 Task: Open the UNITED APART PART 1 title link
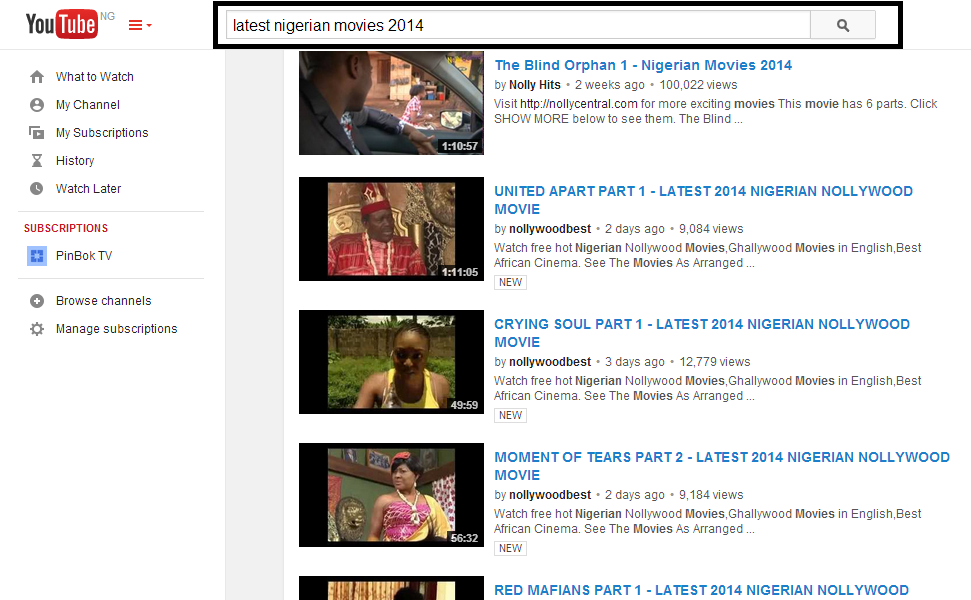[x=703, y=200]
